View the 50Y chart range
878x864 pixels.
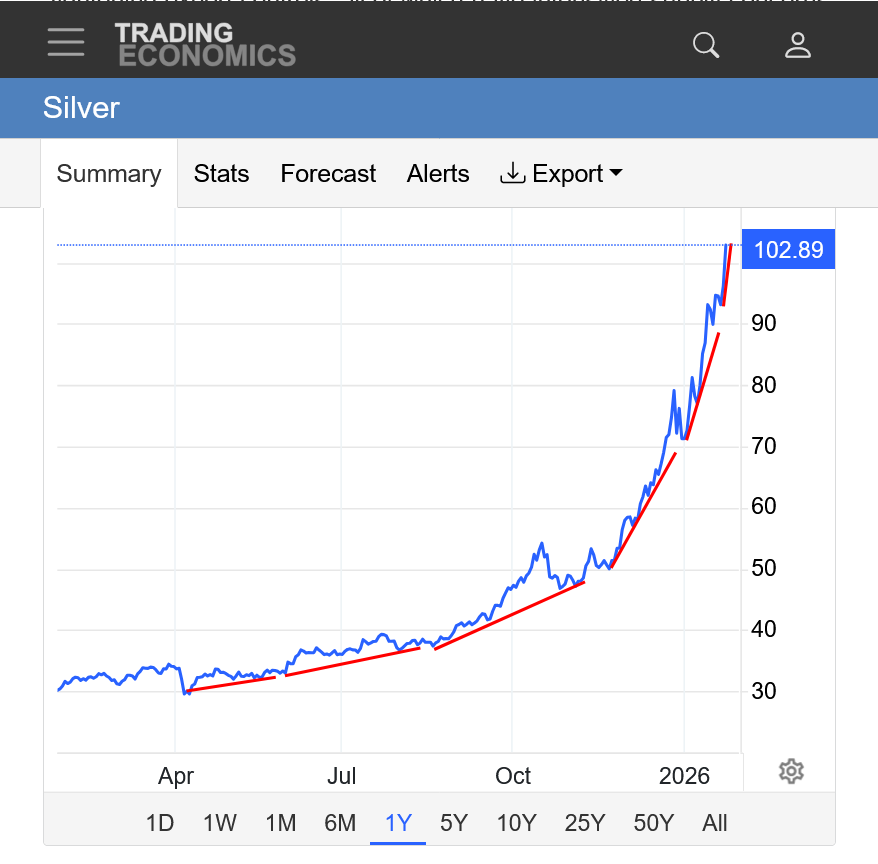[653, 823]
